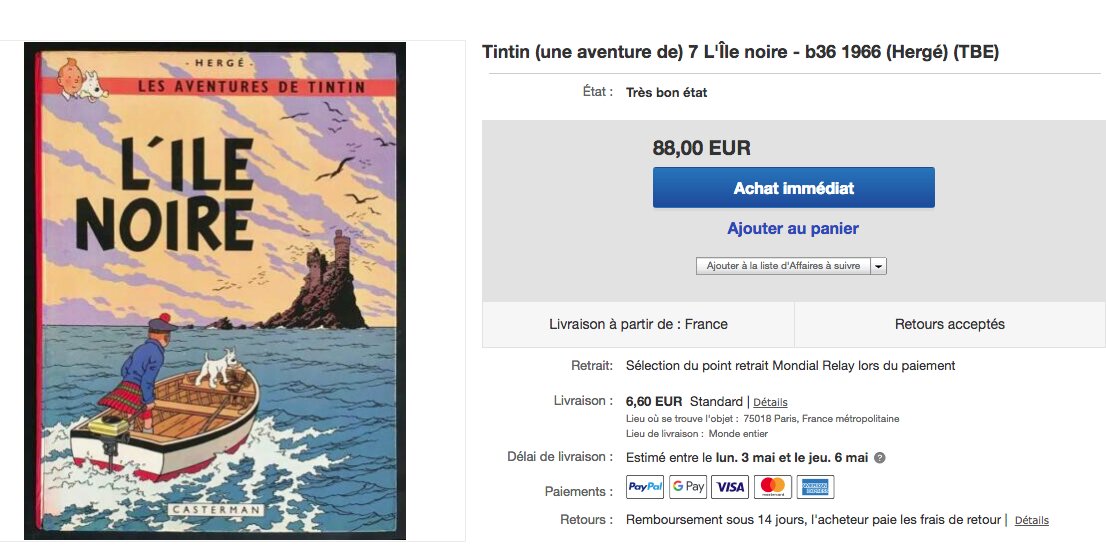Click "Ajouter au panier" link
The width and height of the screenshot is (1106, 557).
(793, 228)
